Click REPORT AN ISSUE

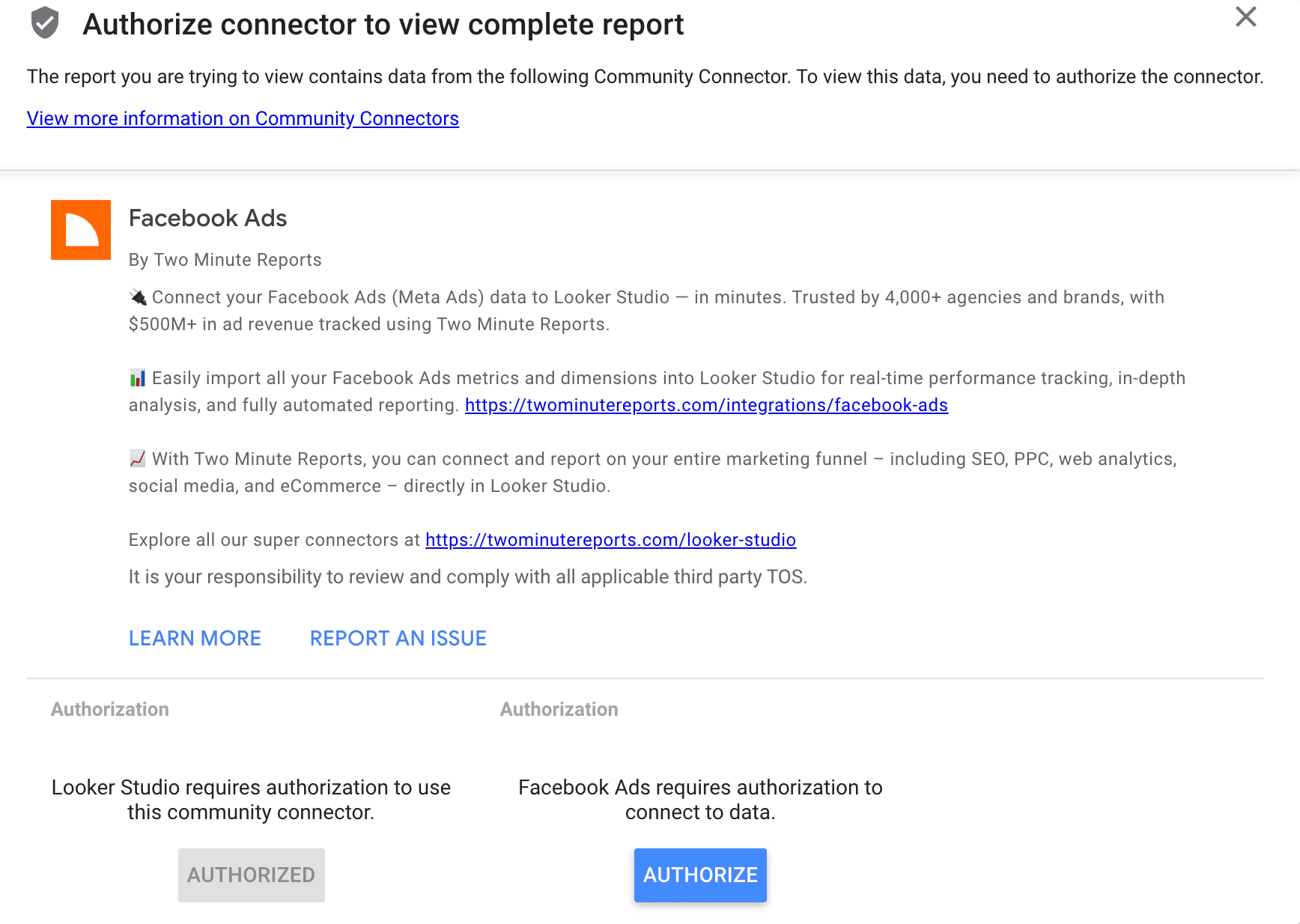click(x=398, y=638)
